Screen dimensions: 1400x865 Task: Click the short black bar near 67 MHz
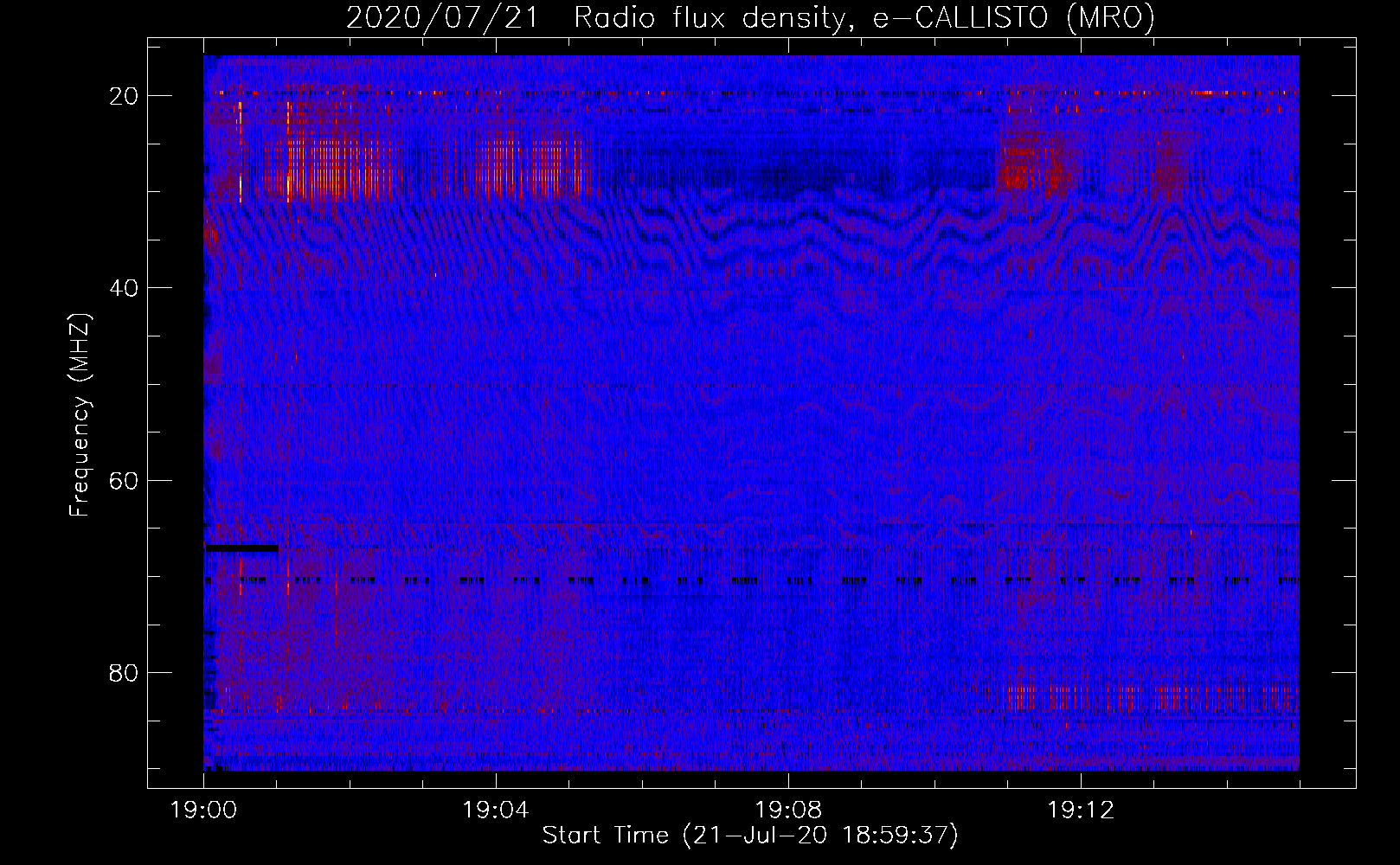tap(241, 548)
